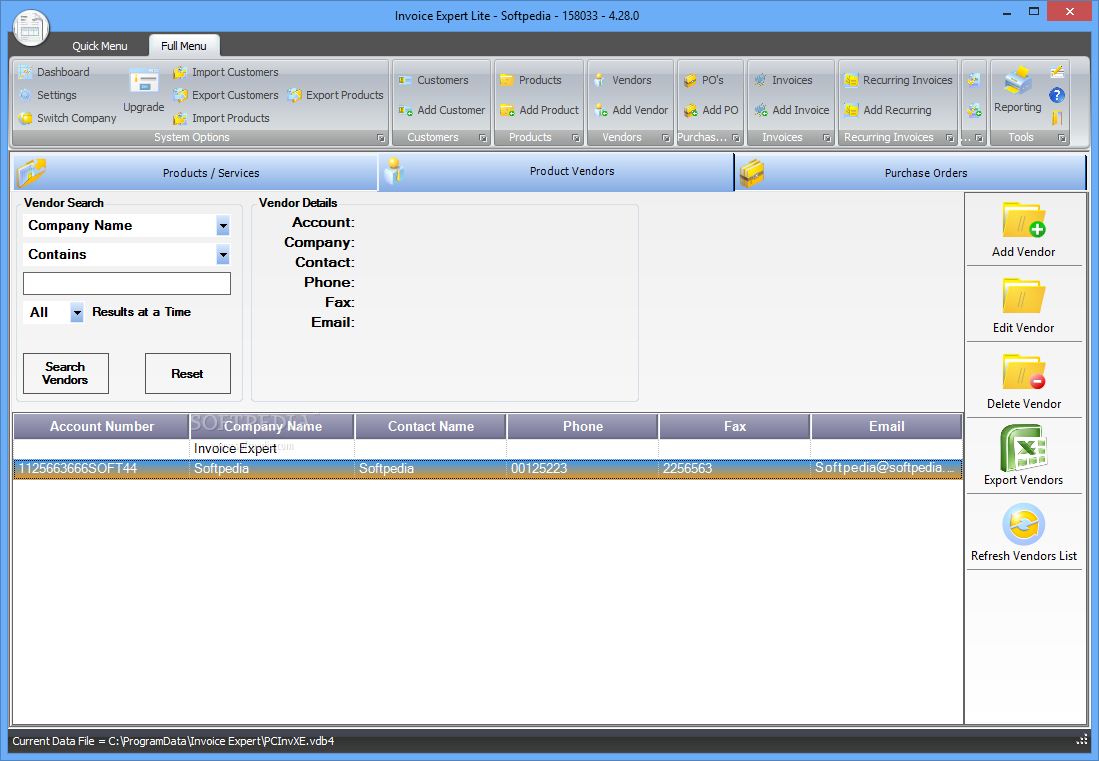Expand the Vendors group dialog launcher
This screenshot has width=1099, height=761.
(x=666, y=138)
